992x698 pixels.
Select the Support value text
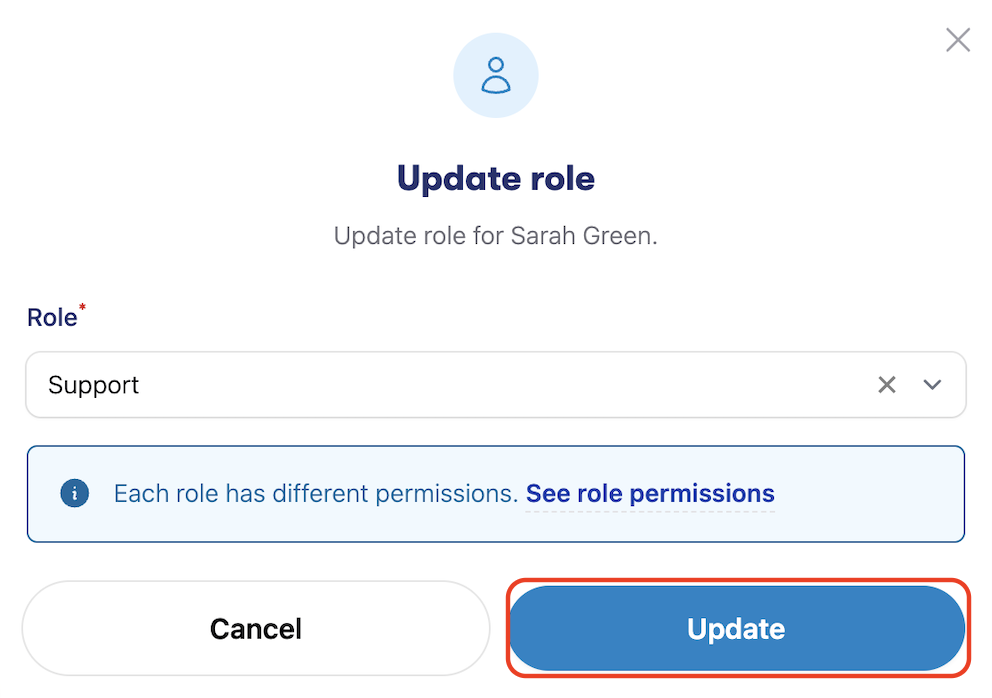tap(94, 385)
